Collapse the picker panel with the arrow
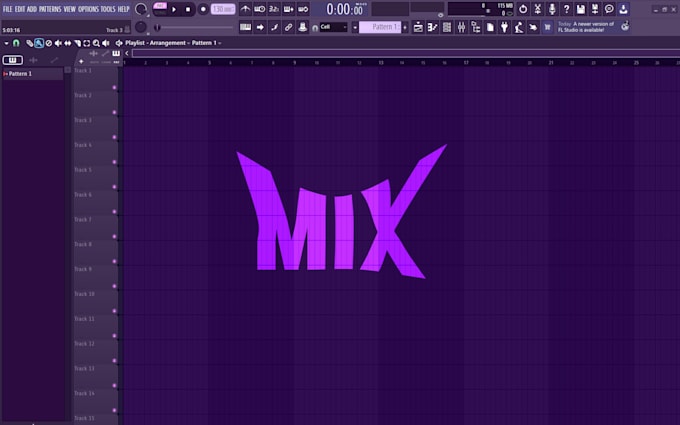Image resolution: width=680 pixels, height=425 pixels. tap(127, 53)
